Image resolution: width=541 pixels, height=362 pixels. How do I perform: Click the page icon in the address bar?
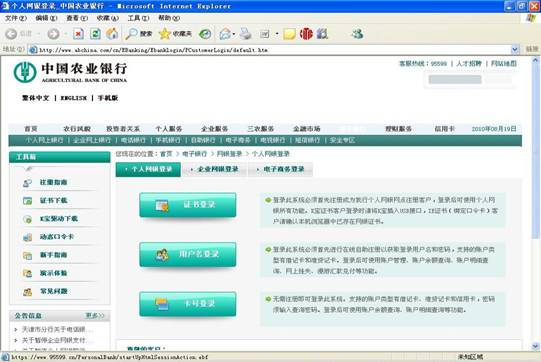[33, 50]
